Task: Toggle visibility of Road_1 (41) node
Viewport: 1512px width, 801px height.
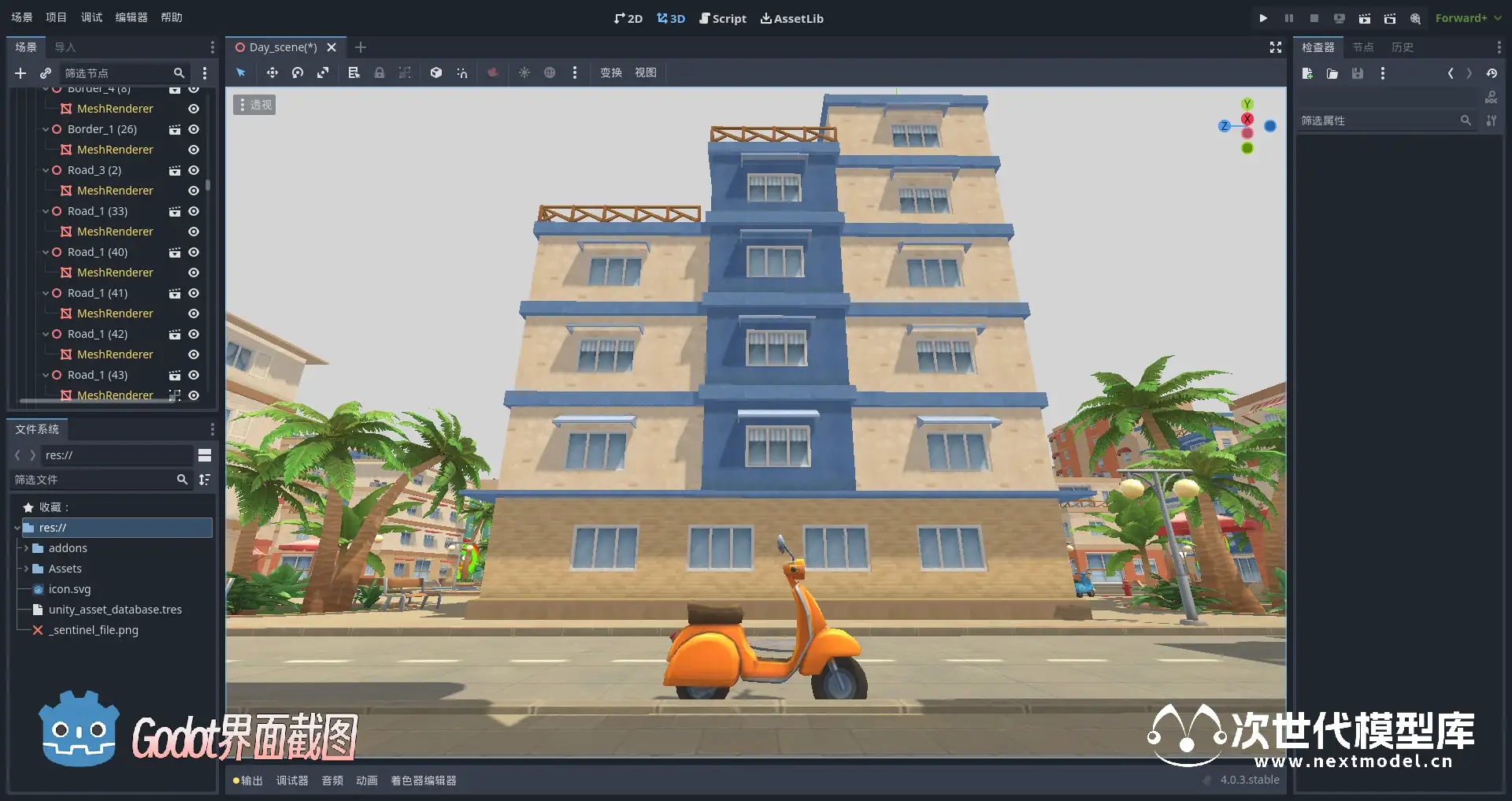Action: point(194,293)
